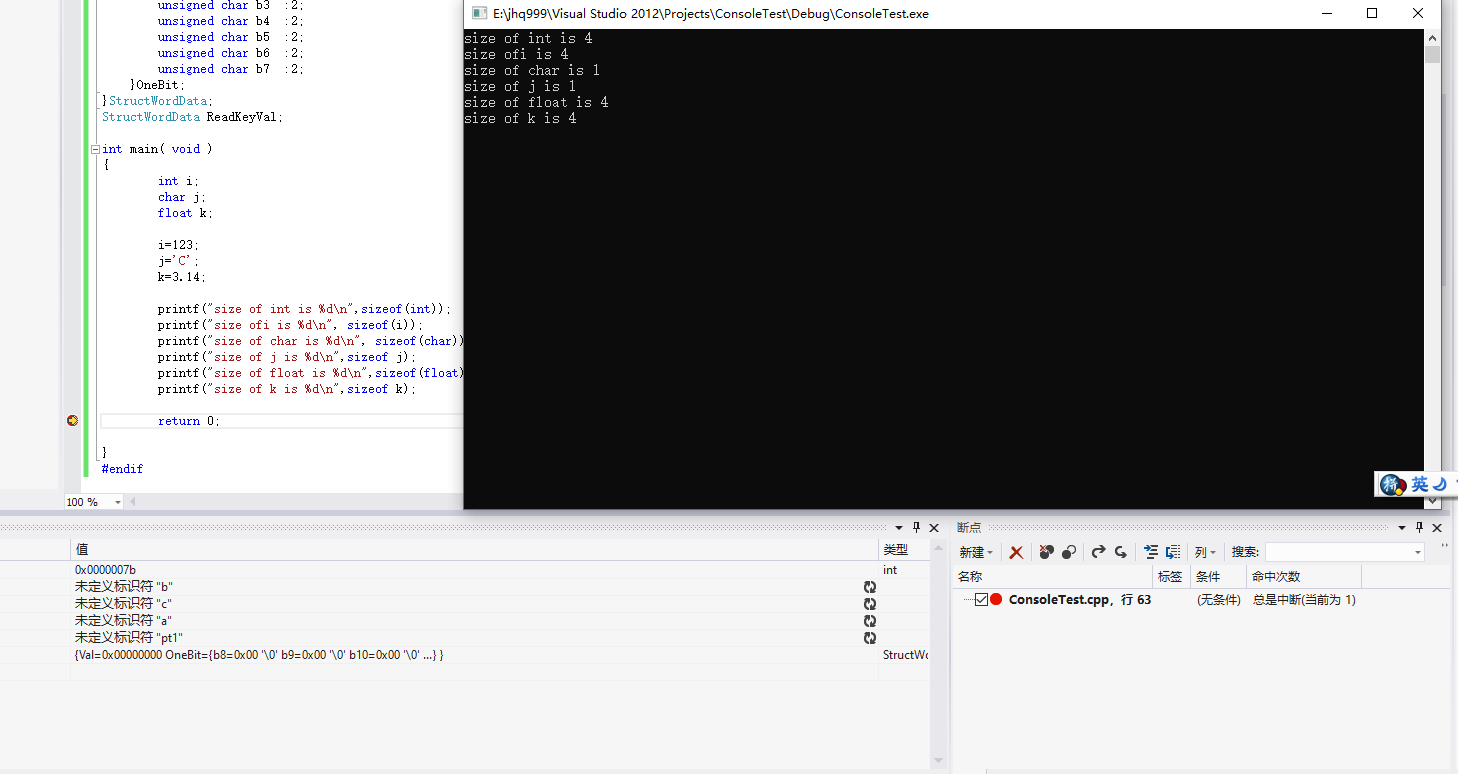Image resolution: width=1458 pixels, height=774 pixels.
Task: Click the 标签 column header
Action: pos(1171,577)
